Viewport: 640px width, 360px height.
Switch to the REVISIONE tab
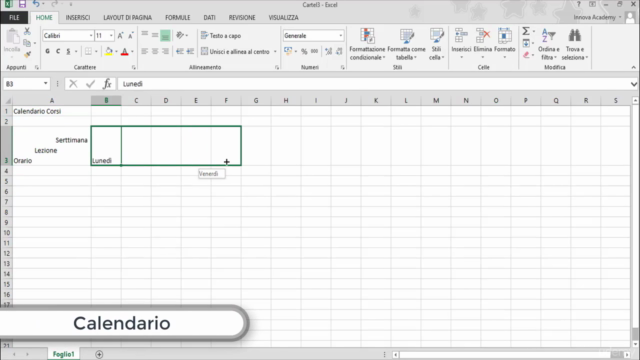(242, 18)
